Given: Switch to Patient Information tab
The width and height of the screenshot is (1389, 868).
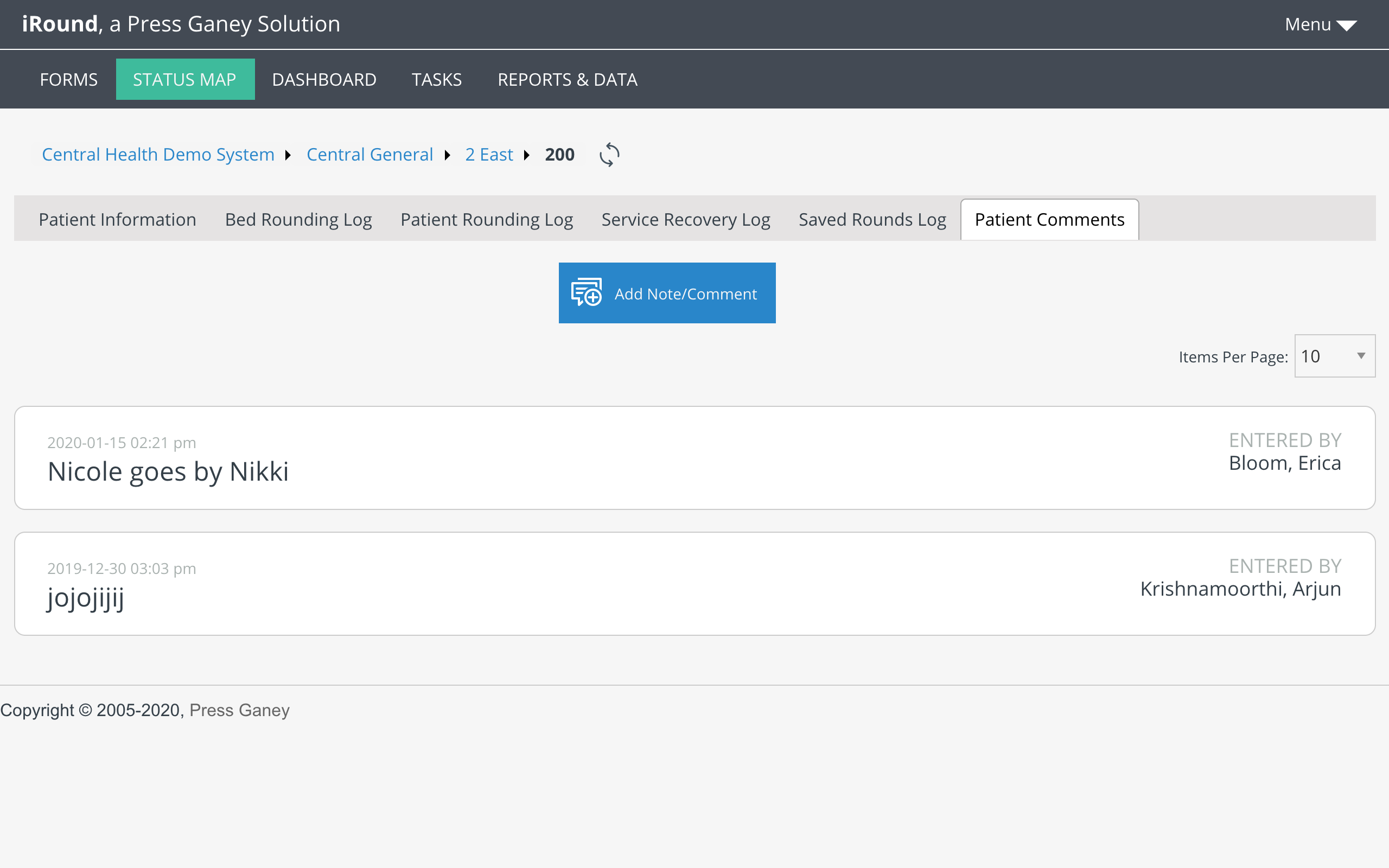Looking at the screenshot, I should (x=118, y=219).
